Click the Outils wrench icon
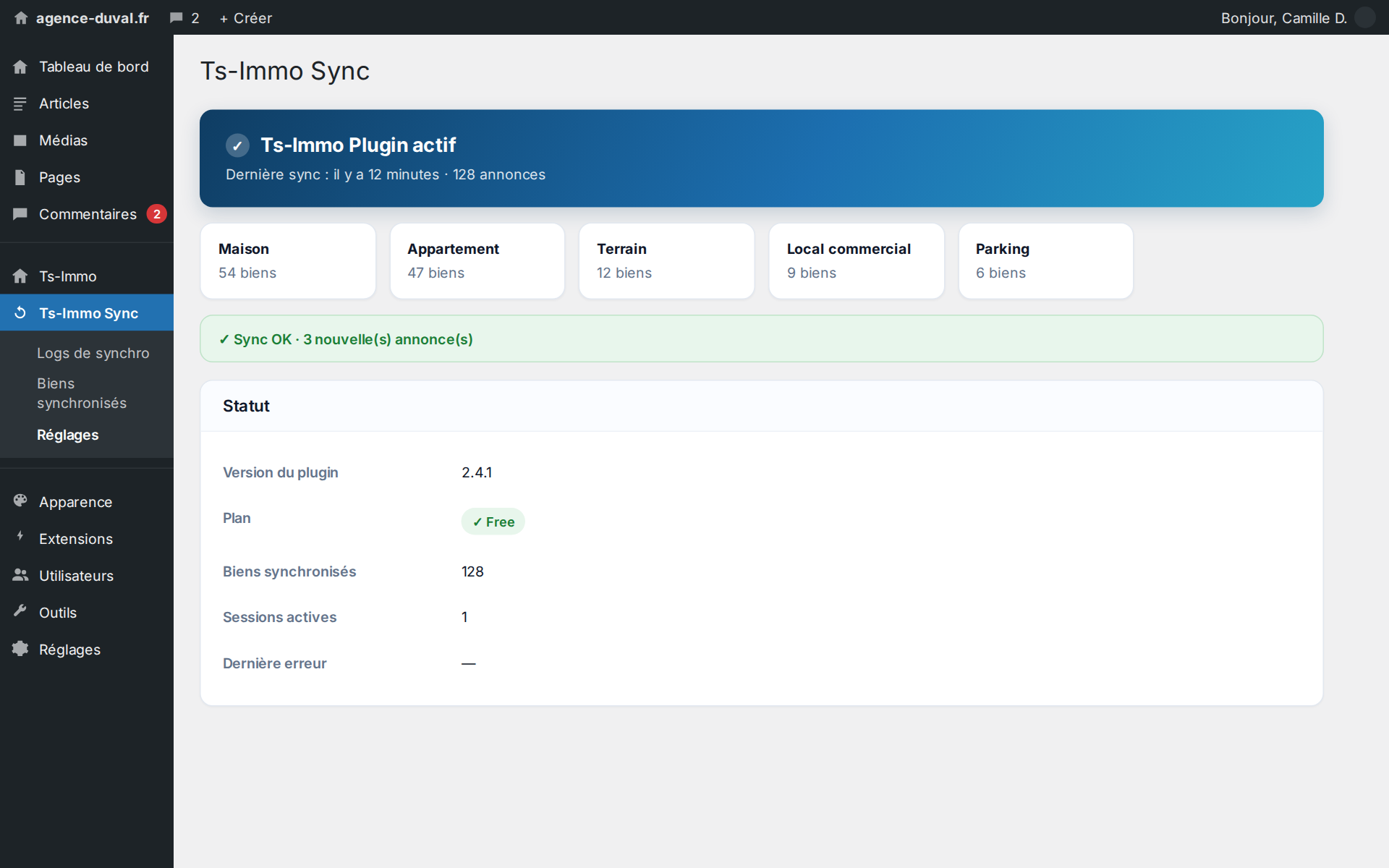1389x868 pixels. coord(20,612)
